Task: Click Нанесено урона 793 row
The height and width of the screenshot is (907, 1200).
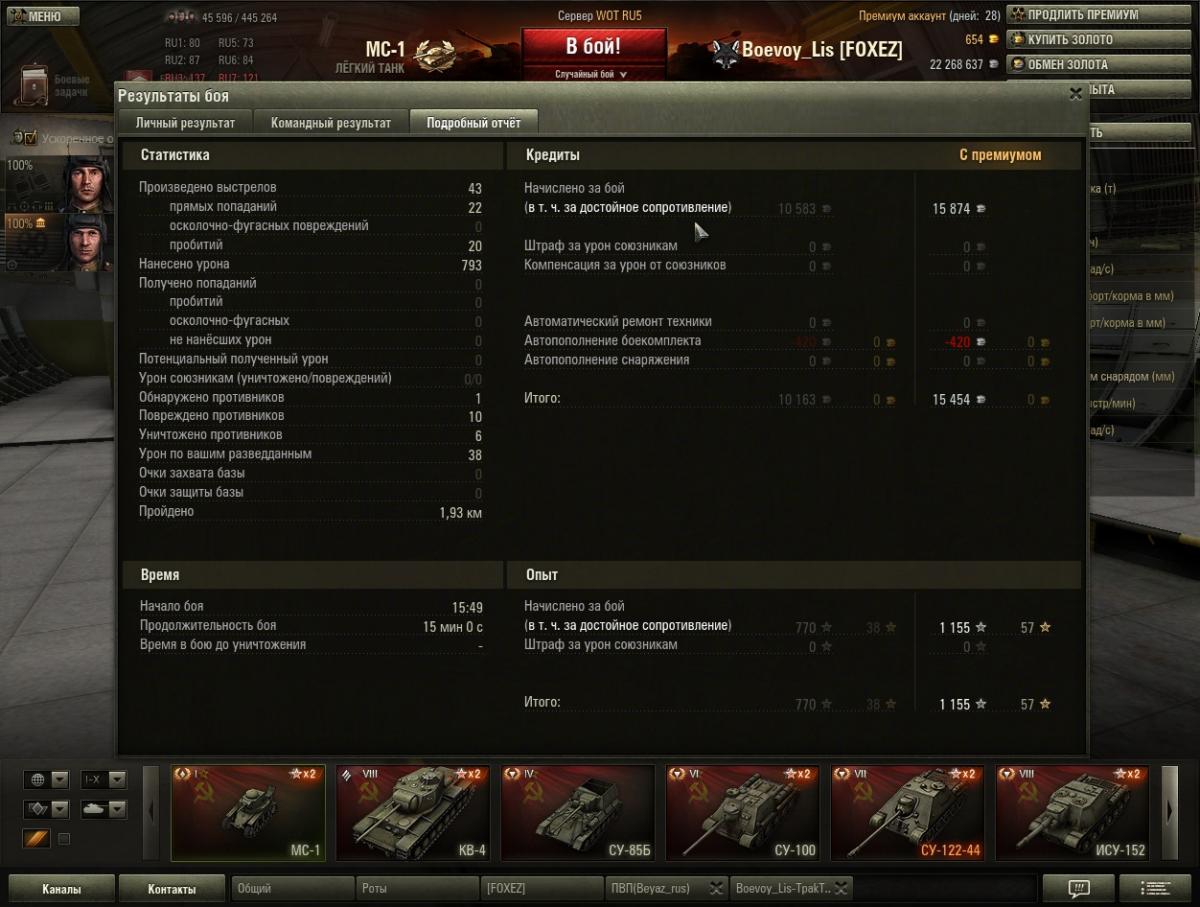Action: click(310, 265)
